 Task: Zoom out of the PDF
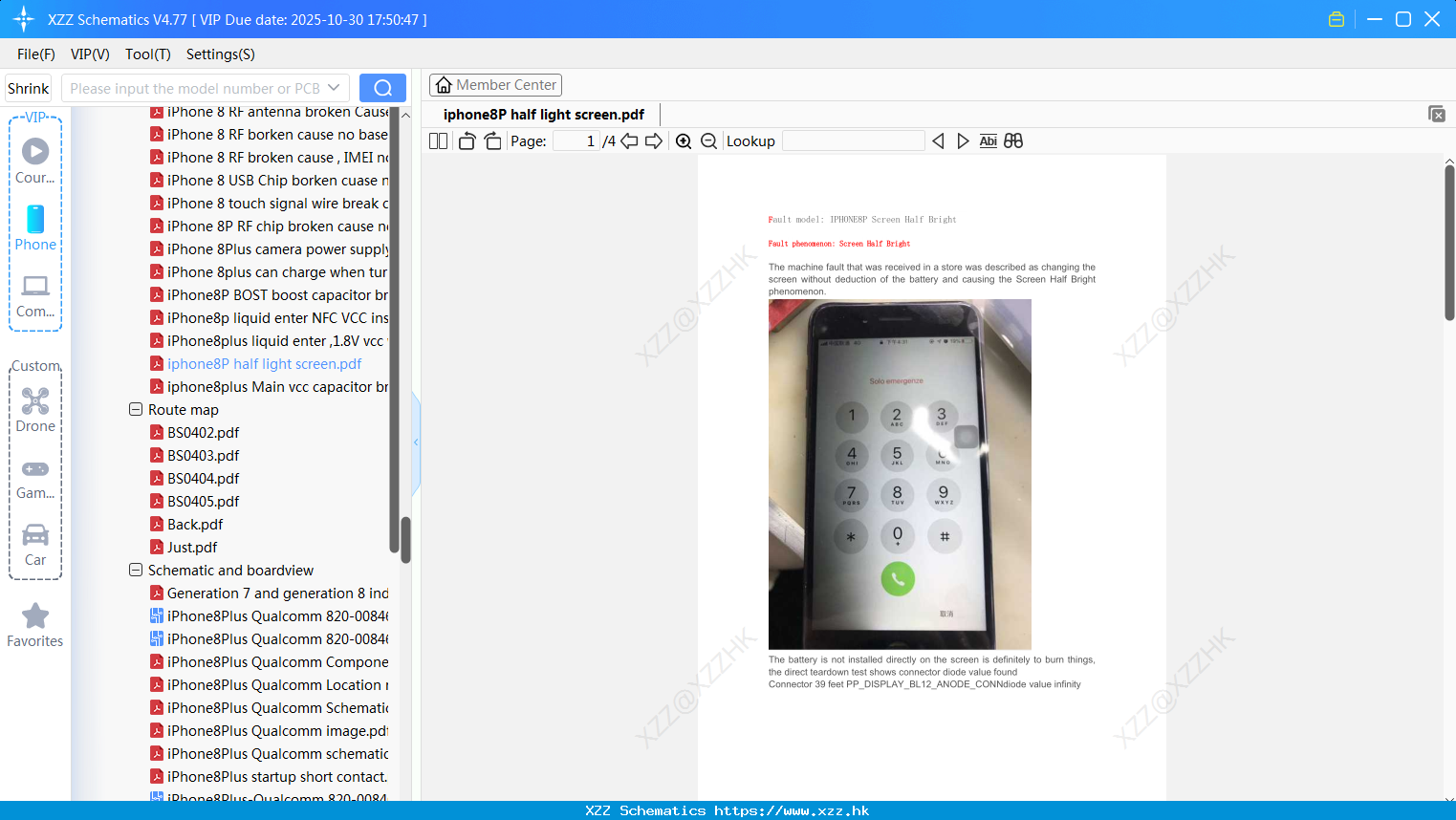tap(709, 141)
